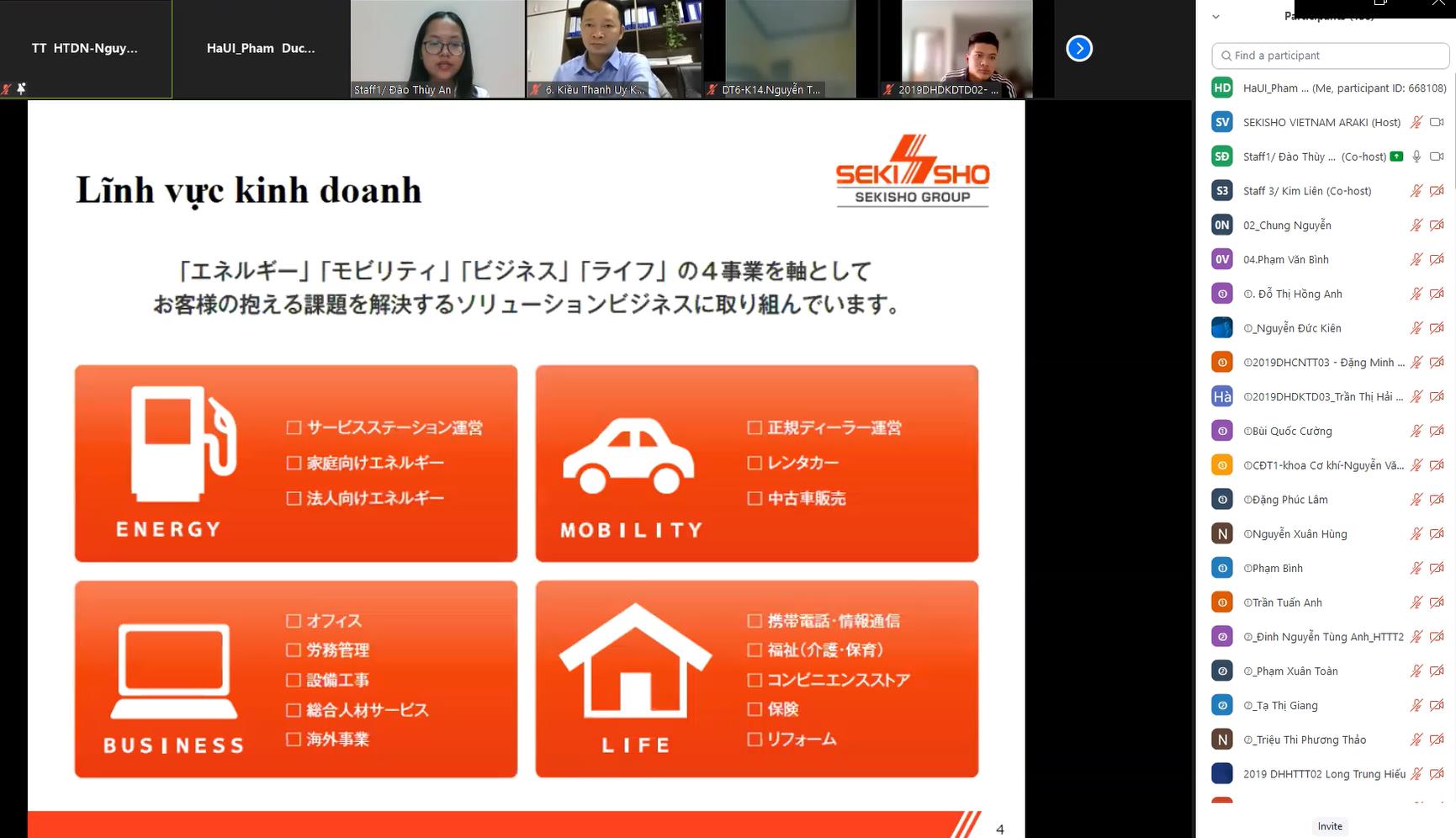The height and width of the screenshot is (838, 1456).
Task: Click the green screen-share icon beside Staff1
Action: point(1396,156)
